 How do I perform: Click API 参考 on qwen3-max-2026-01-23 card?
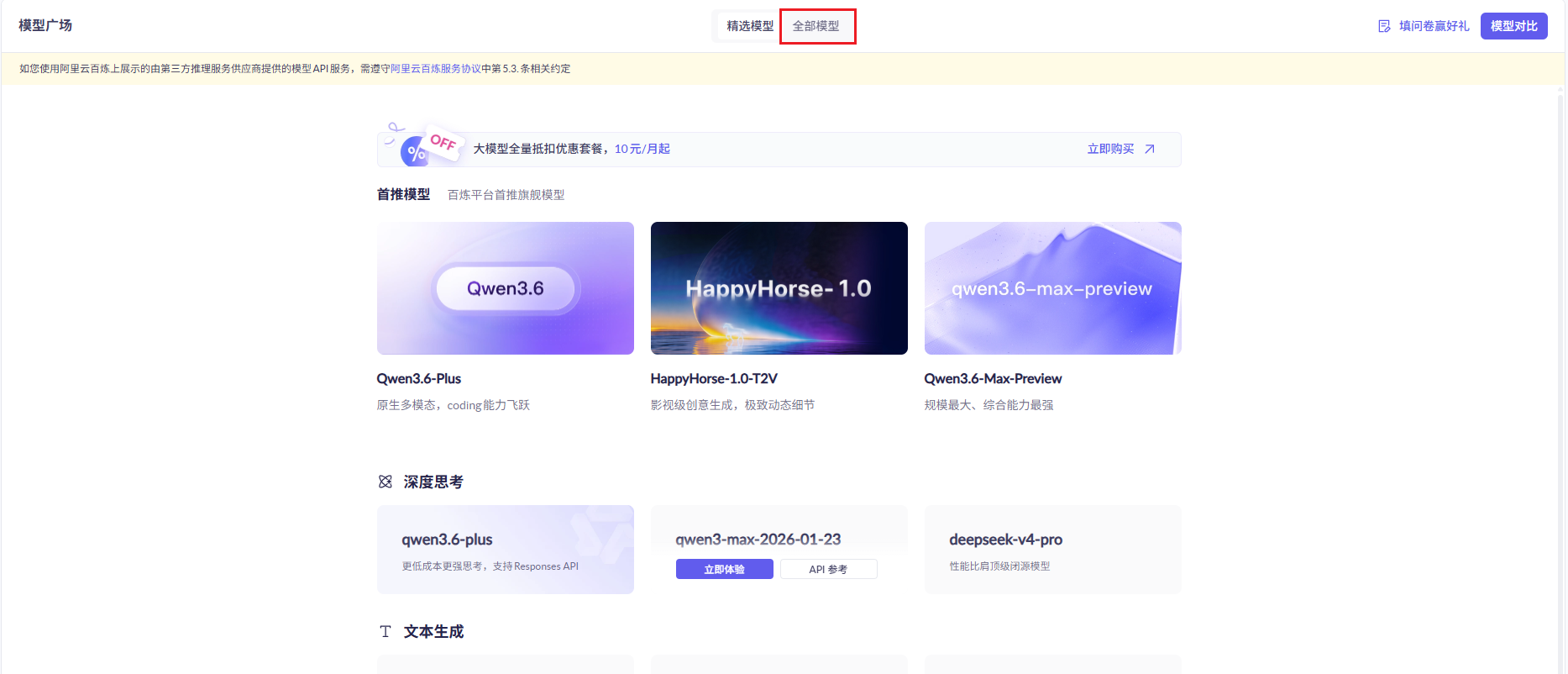828,569
